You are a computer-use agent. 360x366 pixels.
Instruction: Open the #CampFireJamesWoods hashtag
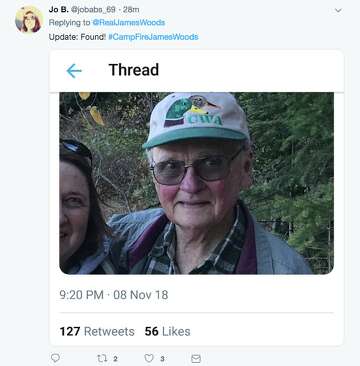(x=153, y=37)
